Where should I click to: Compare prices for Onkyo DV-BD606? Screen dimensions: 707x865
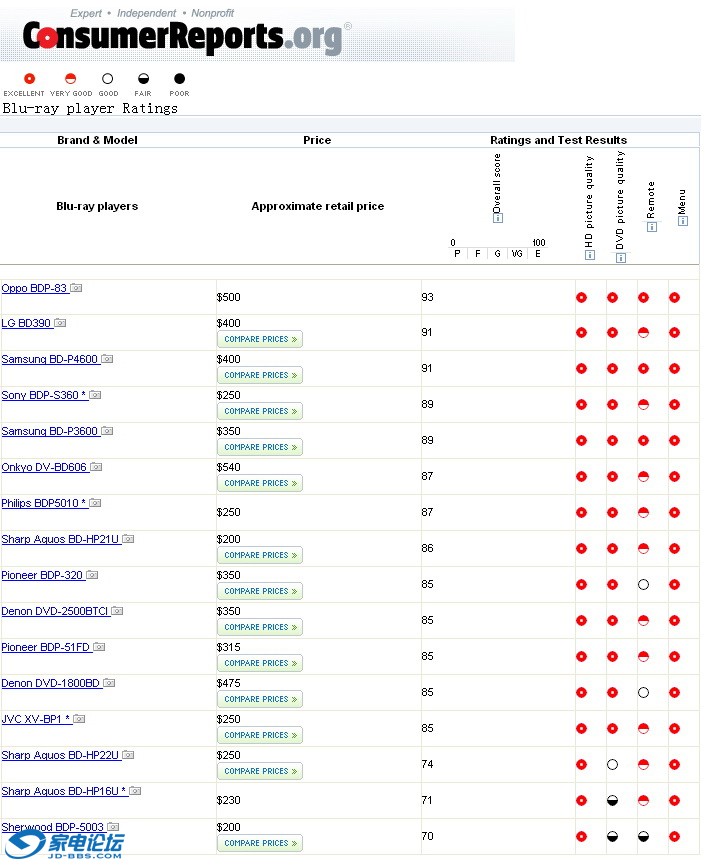coord(260,483)
